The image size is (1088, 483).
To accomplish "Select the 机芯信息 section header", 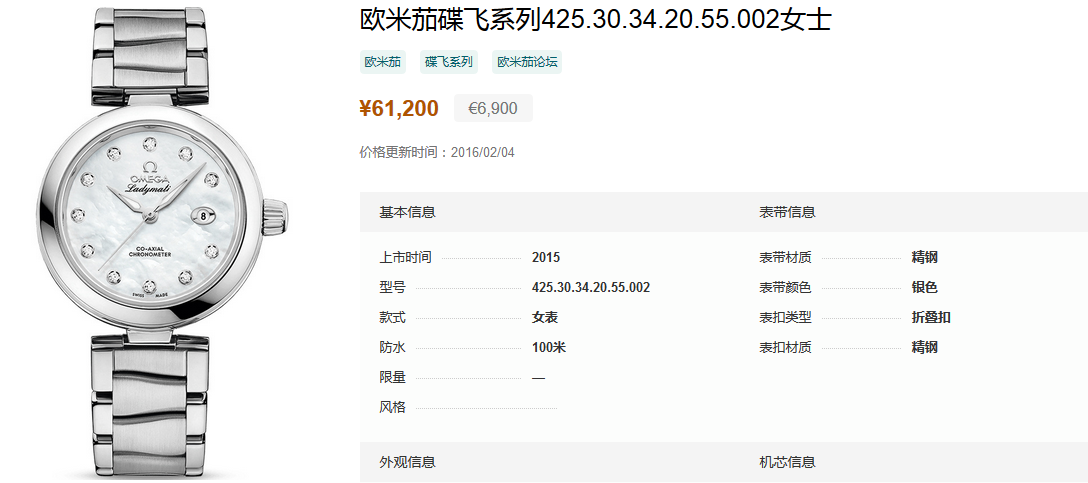I will pos(788,462).
